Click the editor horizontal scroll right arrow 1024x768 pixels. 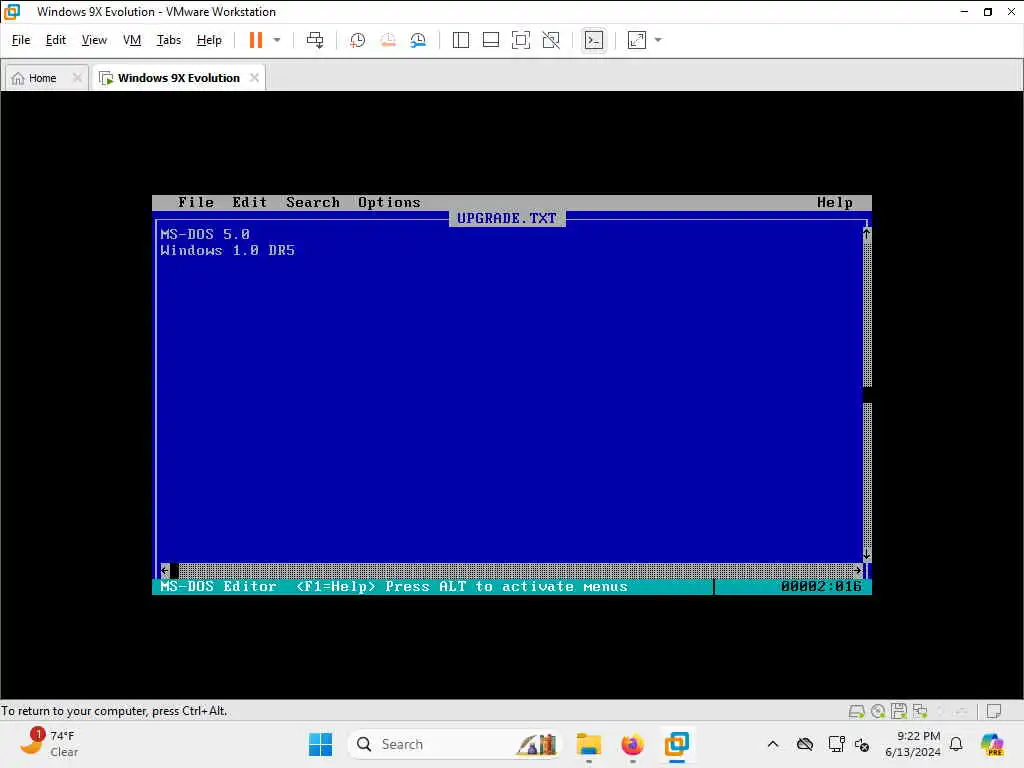click(857, 570)
